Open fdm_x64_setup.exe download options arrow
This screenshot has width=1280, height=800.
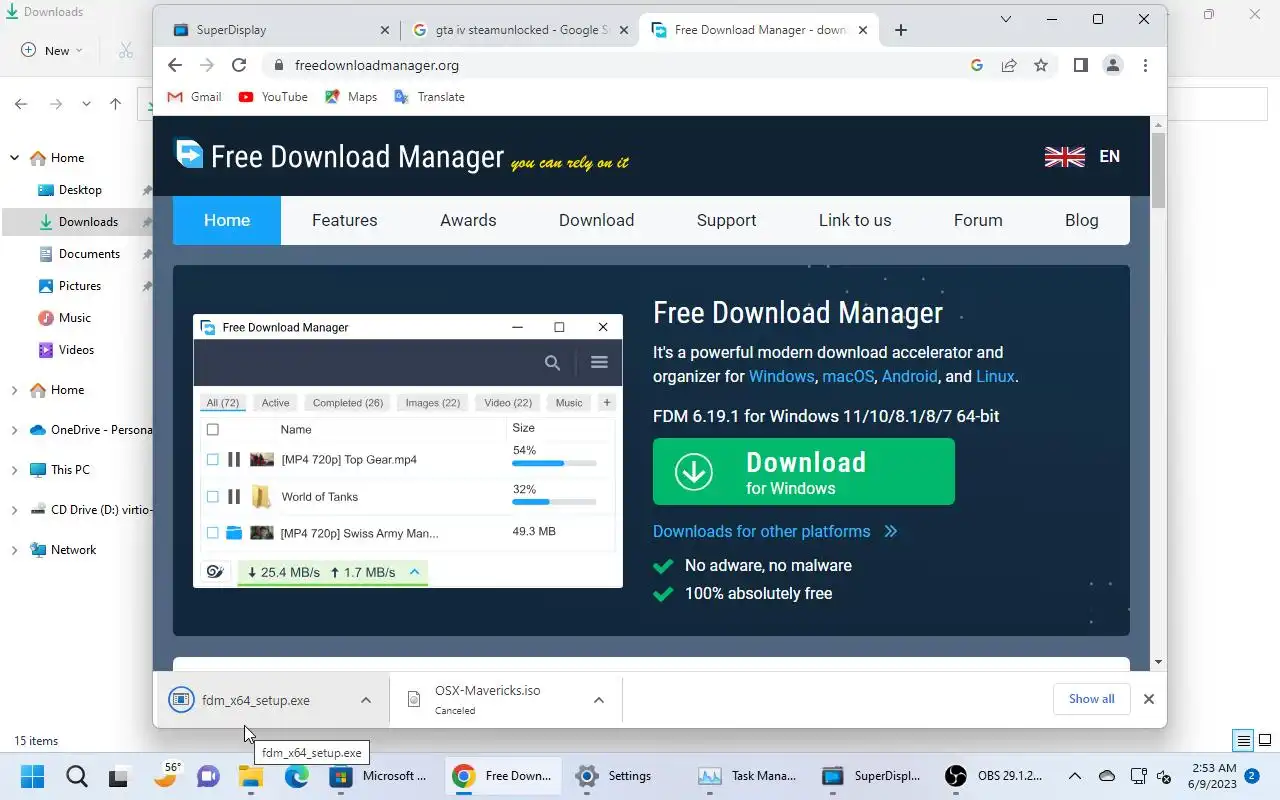click(366, 700)
